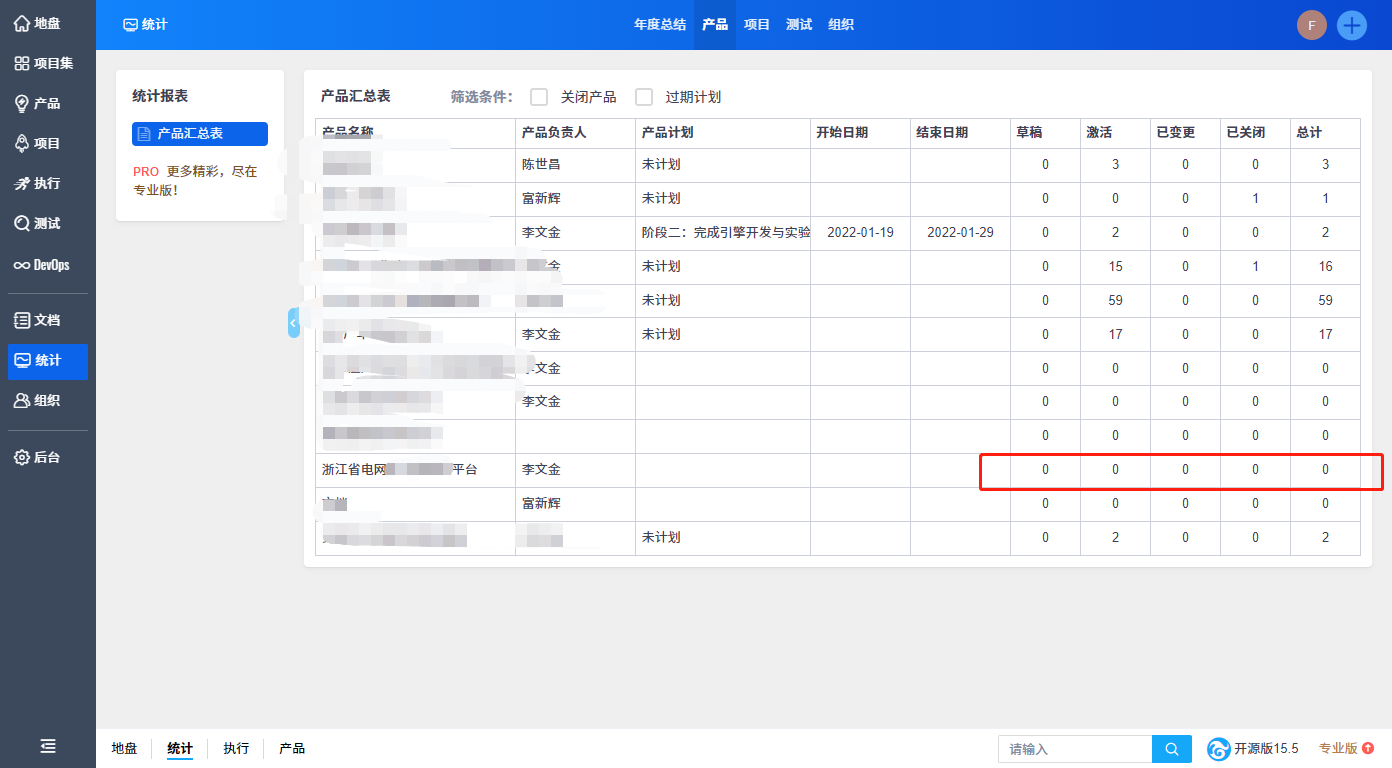
Task: Open 项目 in the left sidebar
Action: click(47, 143)
